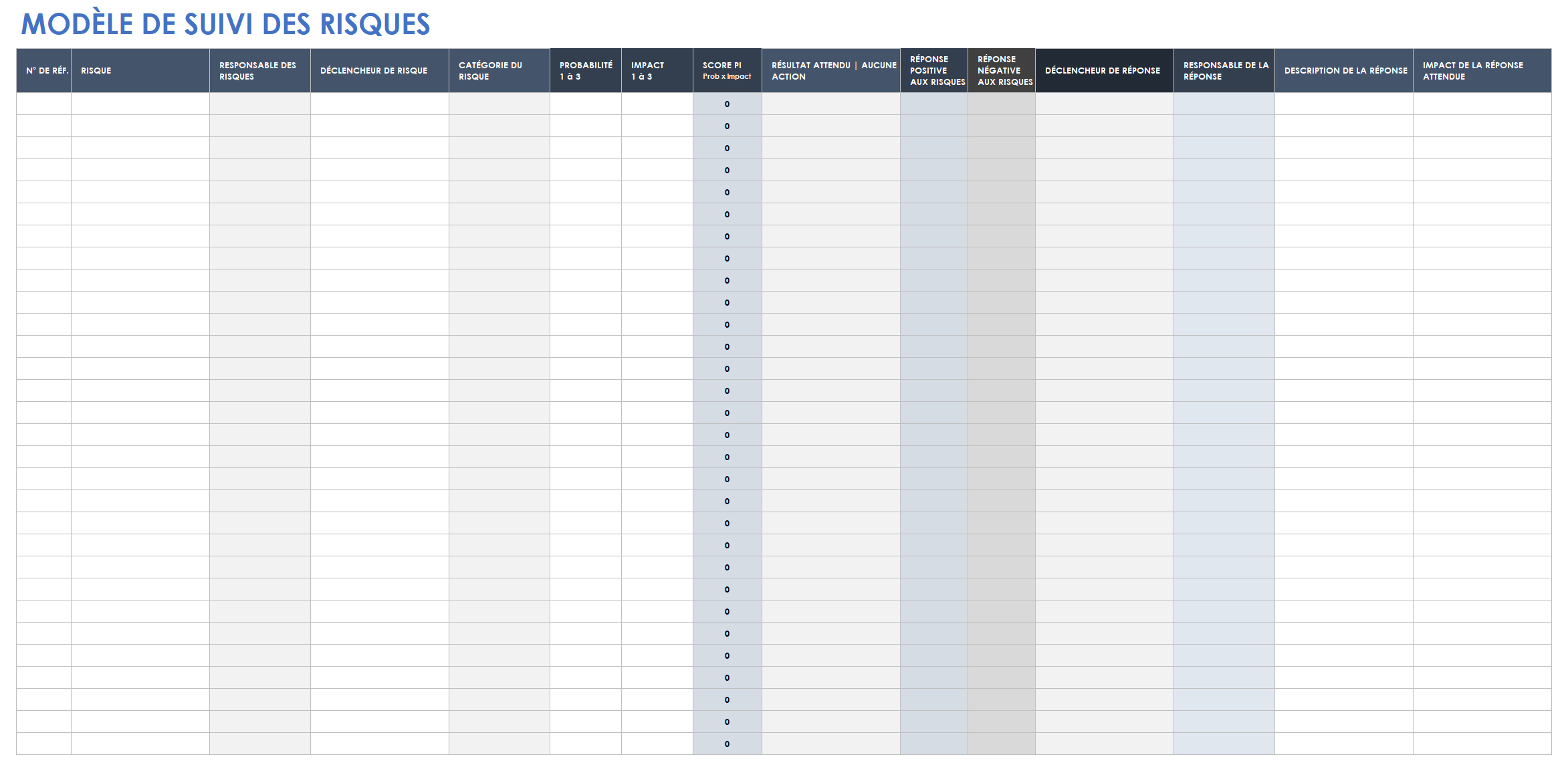Click the "PROBABILITÉ 1 à 3" header
1568x767 pixels.
586,70
